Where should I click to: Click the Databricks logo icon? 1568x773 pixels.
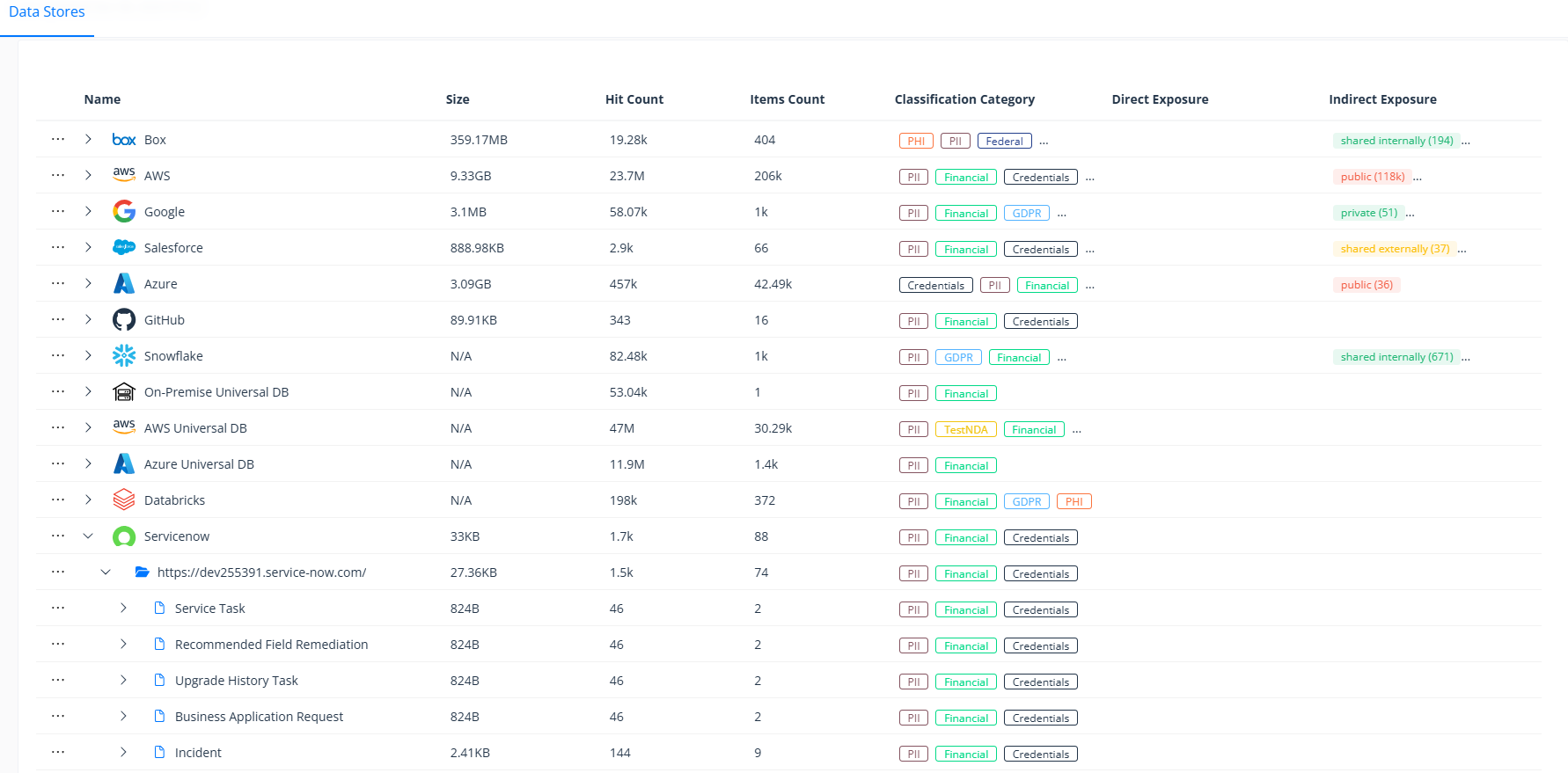pyautogui.click(x=124, y=500)
